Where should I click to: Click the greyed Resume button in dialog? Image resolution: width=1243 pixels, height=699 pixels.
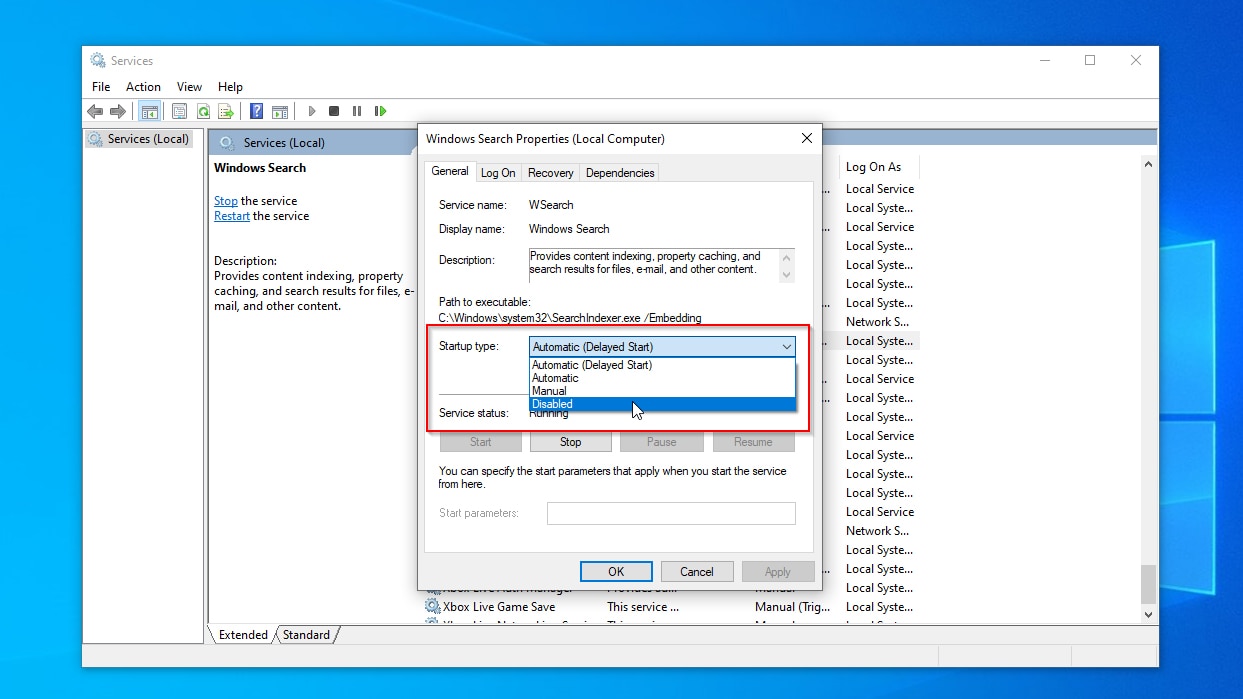(753, 442)
